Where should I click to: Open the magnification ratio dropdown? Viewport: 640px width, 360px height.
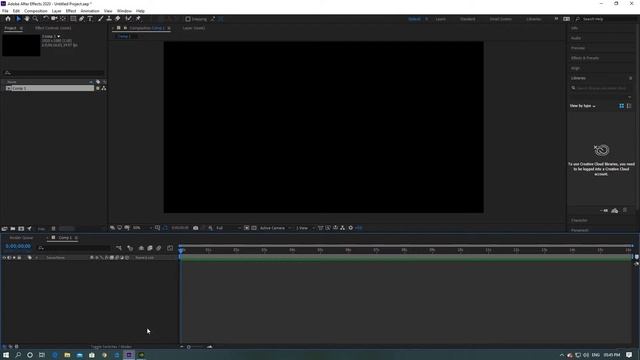click(x=142, y=228)
